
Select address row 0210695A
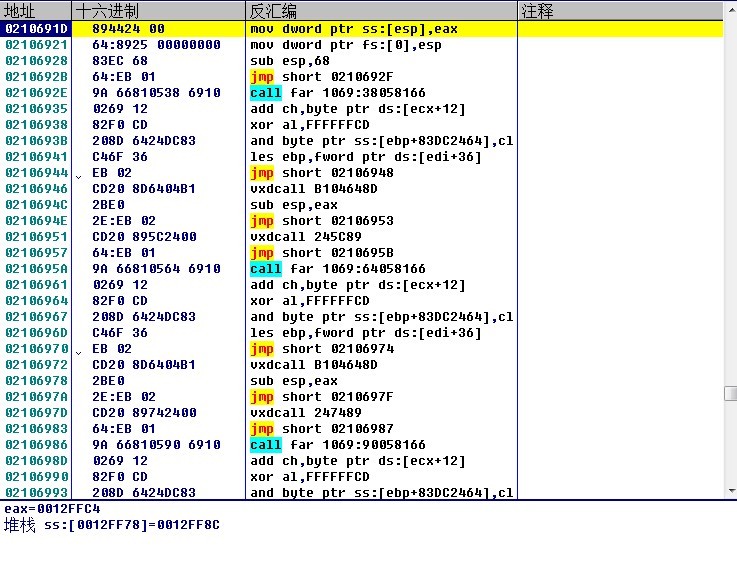[36, 268]
